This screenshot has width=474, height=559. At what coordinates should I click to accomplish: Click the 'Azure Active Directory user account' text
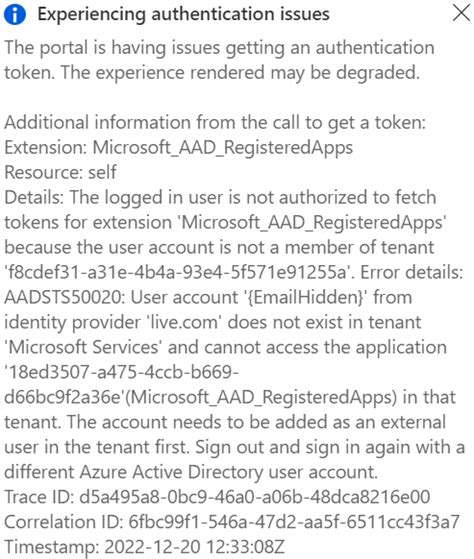tap(228, 472)
